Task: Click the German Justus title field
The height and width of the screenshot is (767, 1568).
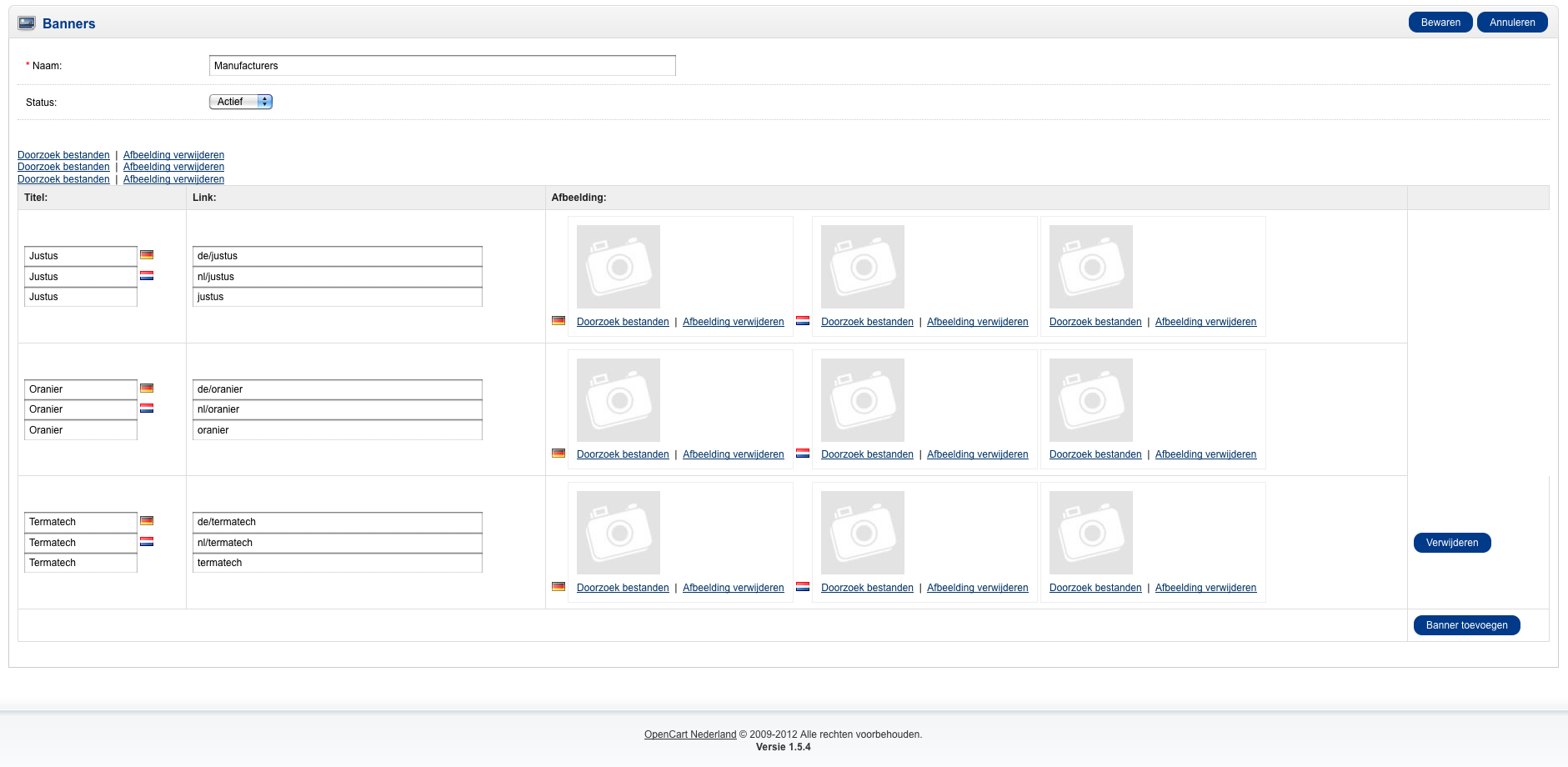Action: (x=81, y=256)
